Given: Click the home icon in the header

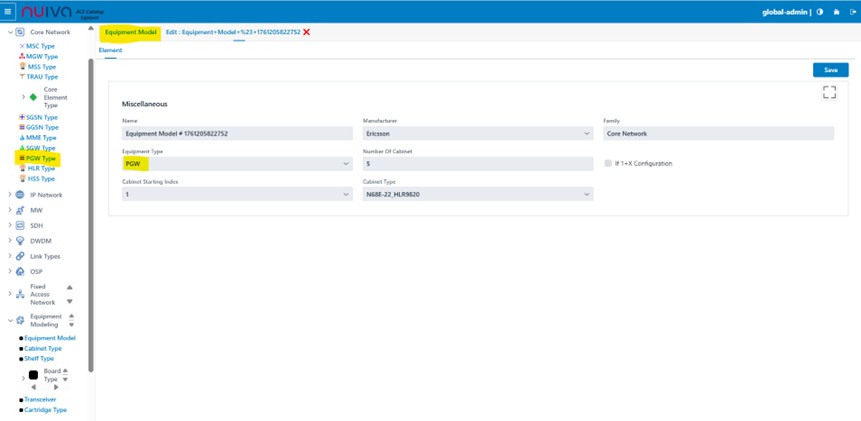Looking at the screenshot, I should [836, 12].
